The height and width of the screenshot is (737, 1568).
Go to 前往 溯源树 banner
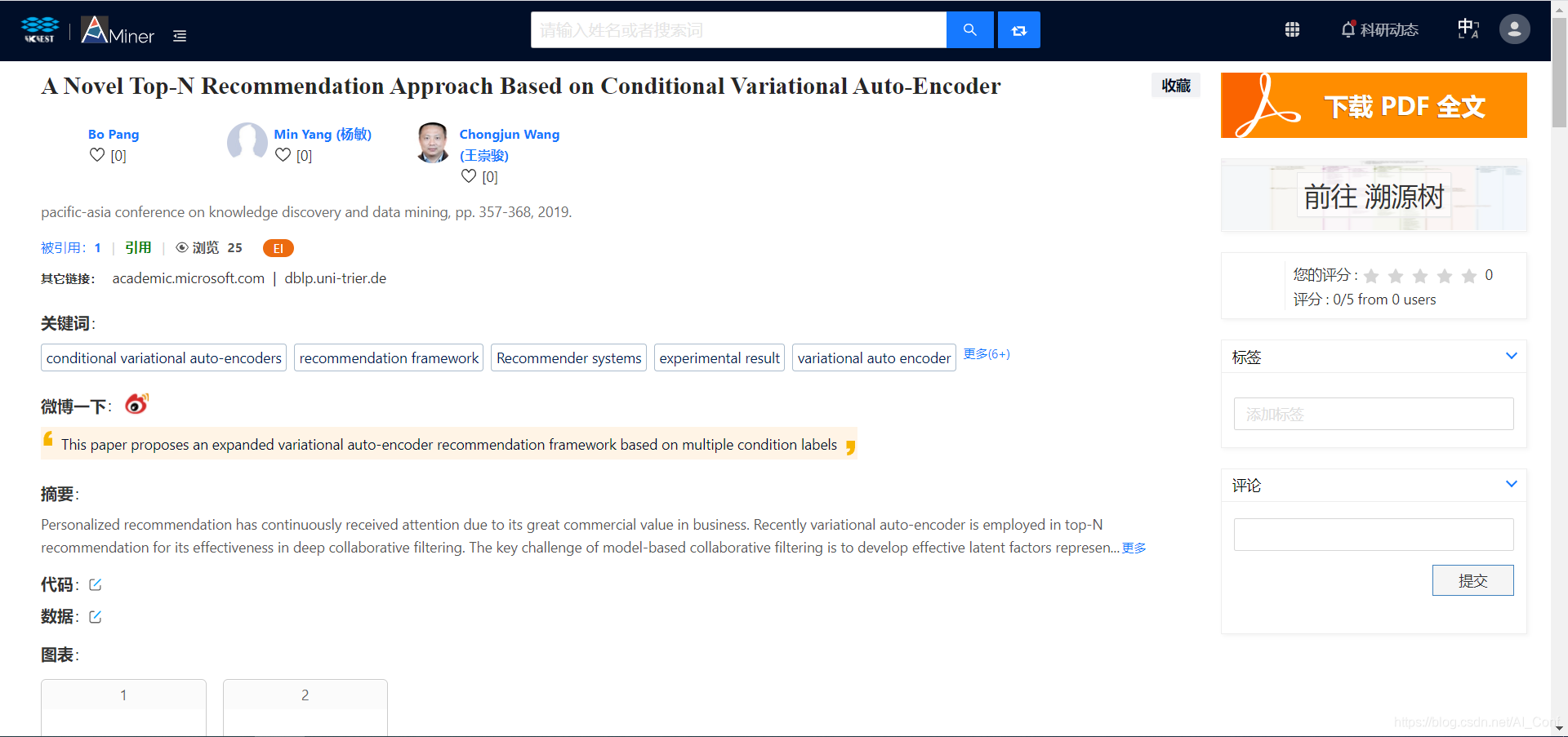pos(1374,196)
